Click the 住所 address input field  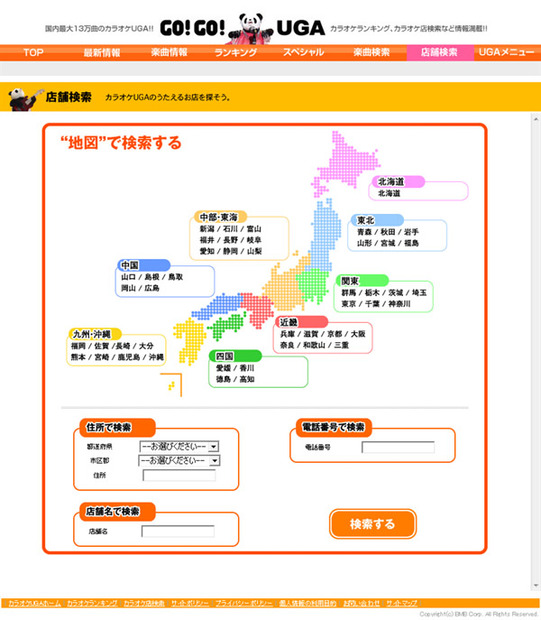pos(179,475)
